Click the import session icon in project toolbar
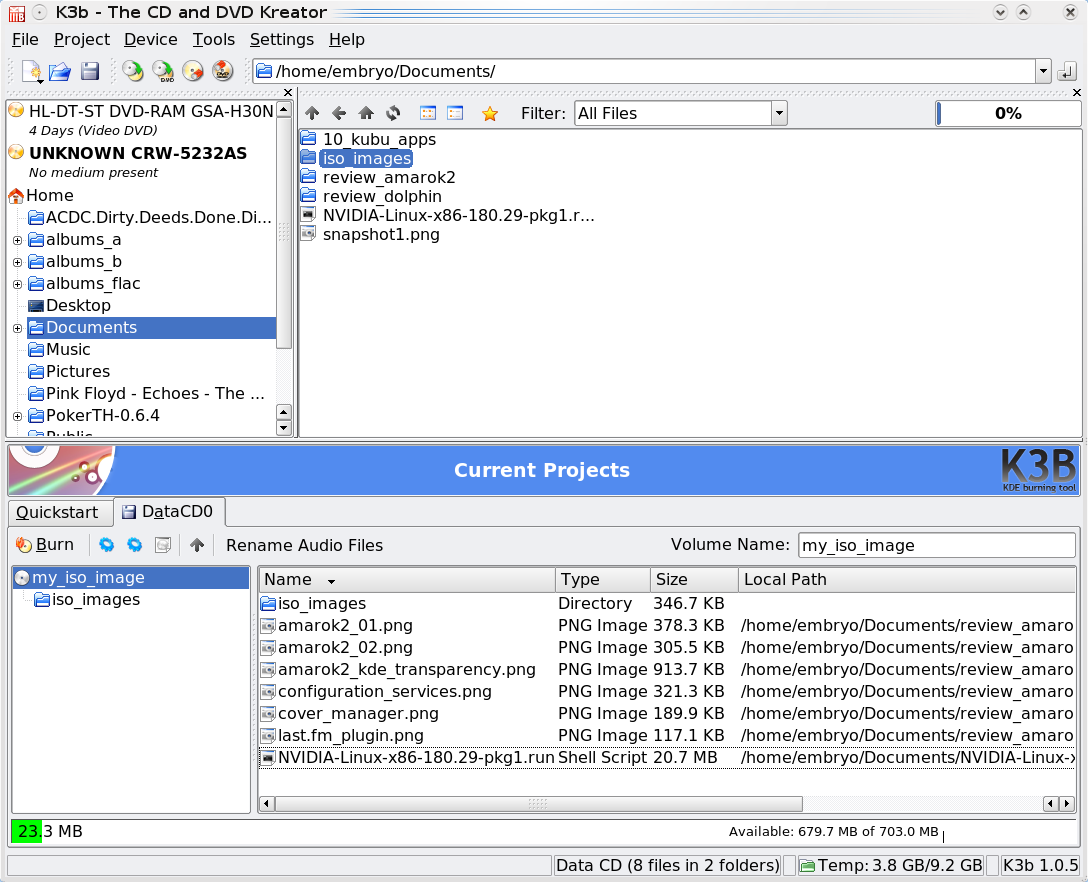Viewport: 1088px width, 882px height. point(163,545)
